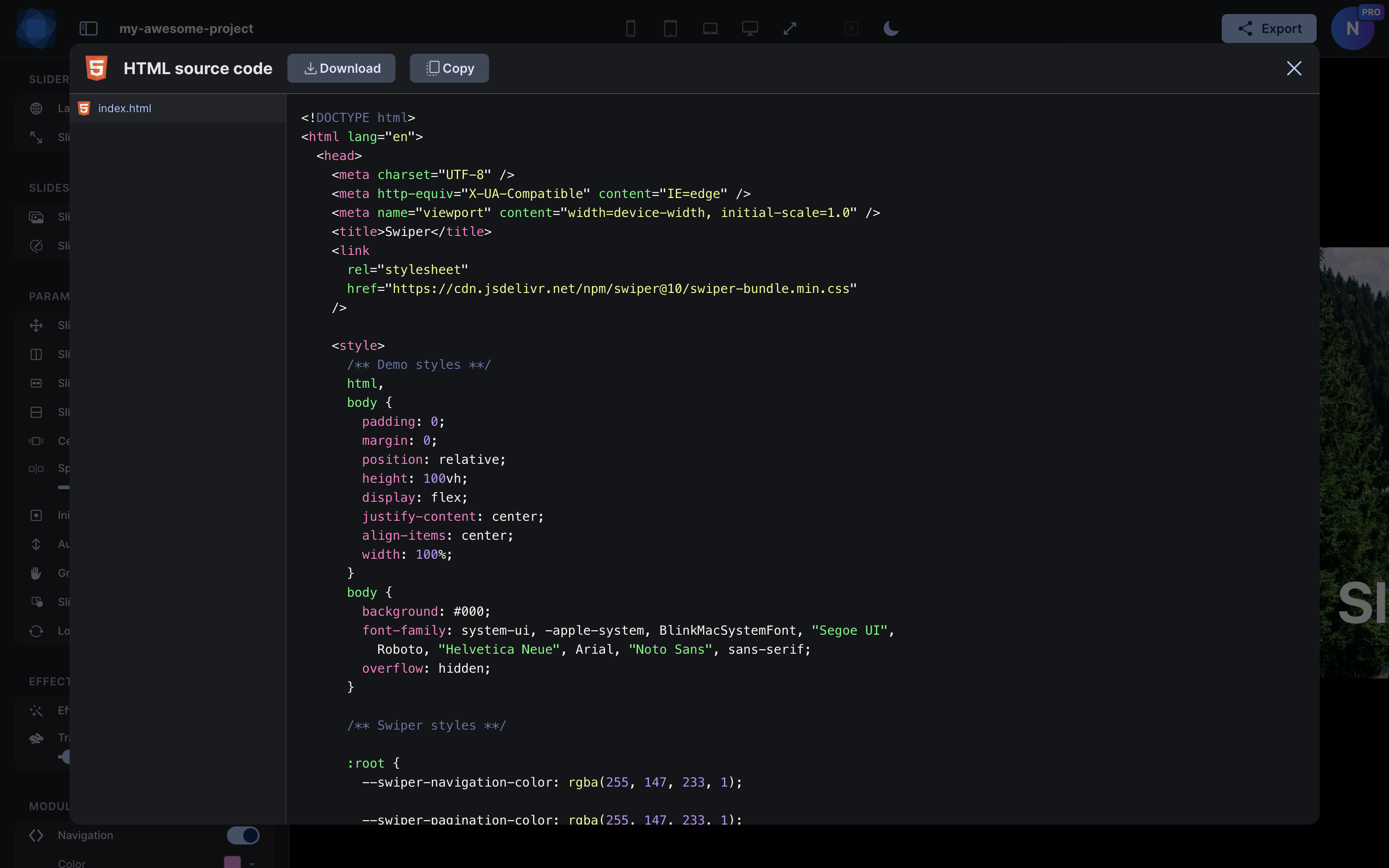Click the images icon under Slides
1389x868 pixels.
click(x=36, y=217)
